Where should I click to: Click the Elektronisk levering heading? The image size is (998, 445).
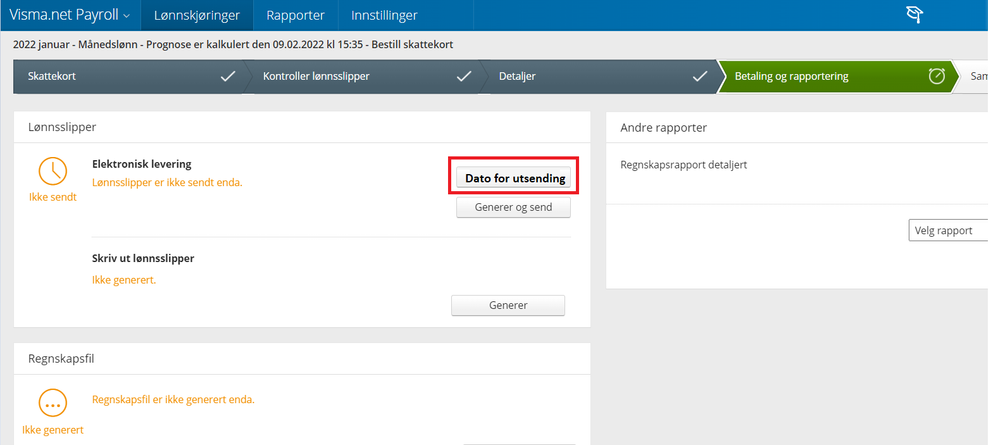[142, 164]
